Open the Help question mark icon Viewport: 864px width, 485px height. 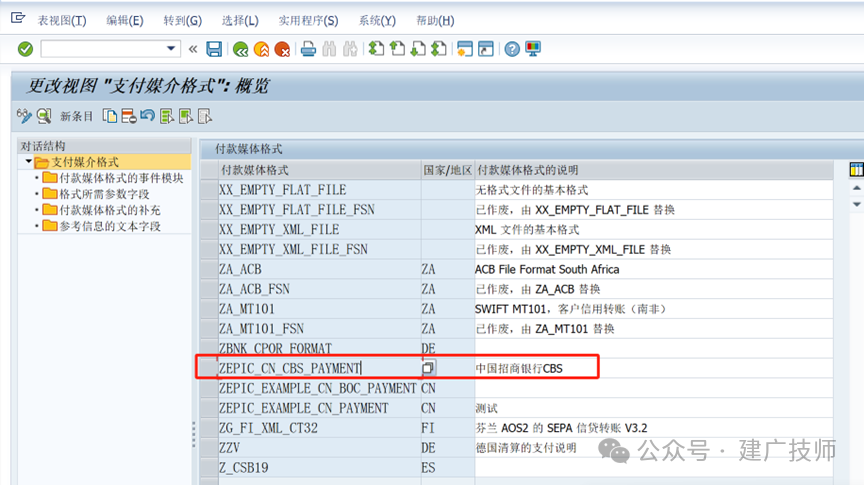click(512, 49)
